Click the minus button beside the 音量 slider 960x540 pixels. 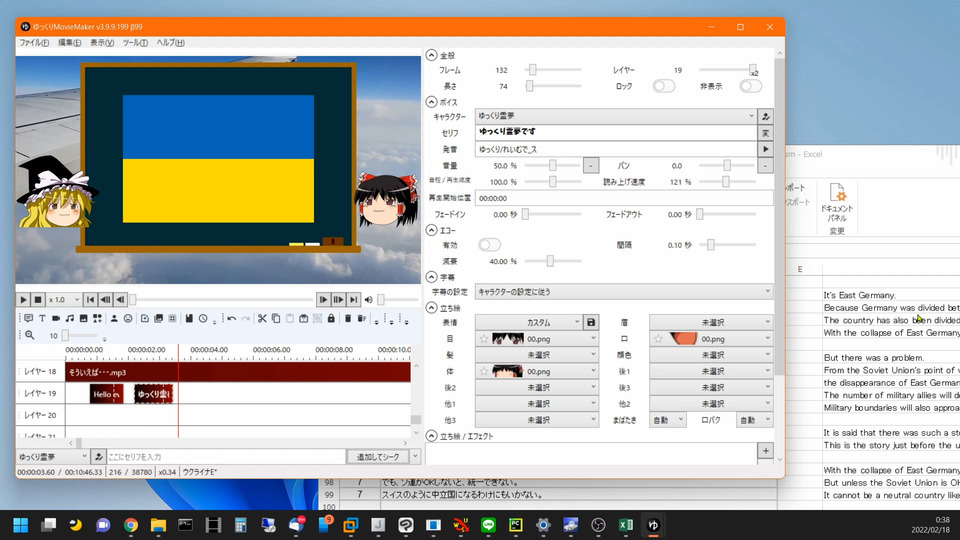[591, 165]
